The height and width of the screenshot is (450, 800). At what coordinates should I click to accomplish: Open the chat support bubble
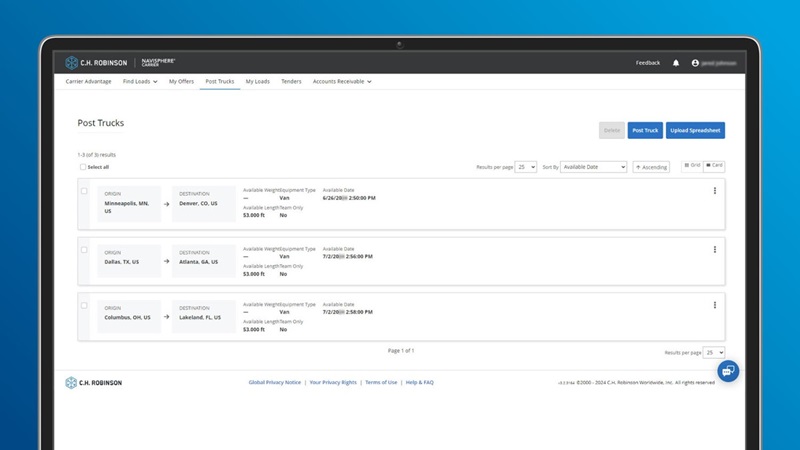tap(728, 371)
